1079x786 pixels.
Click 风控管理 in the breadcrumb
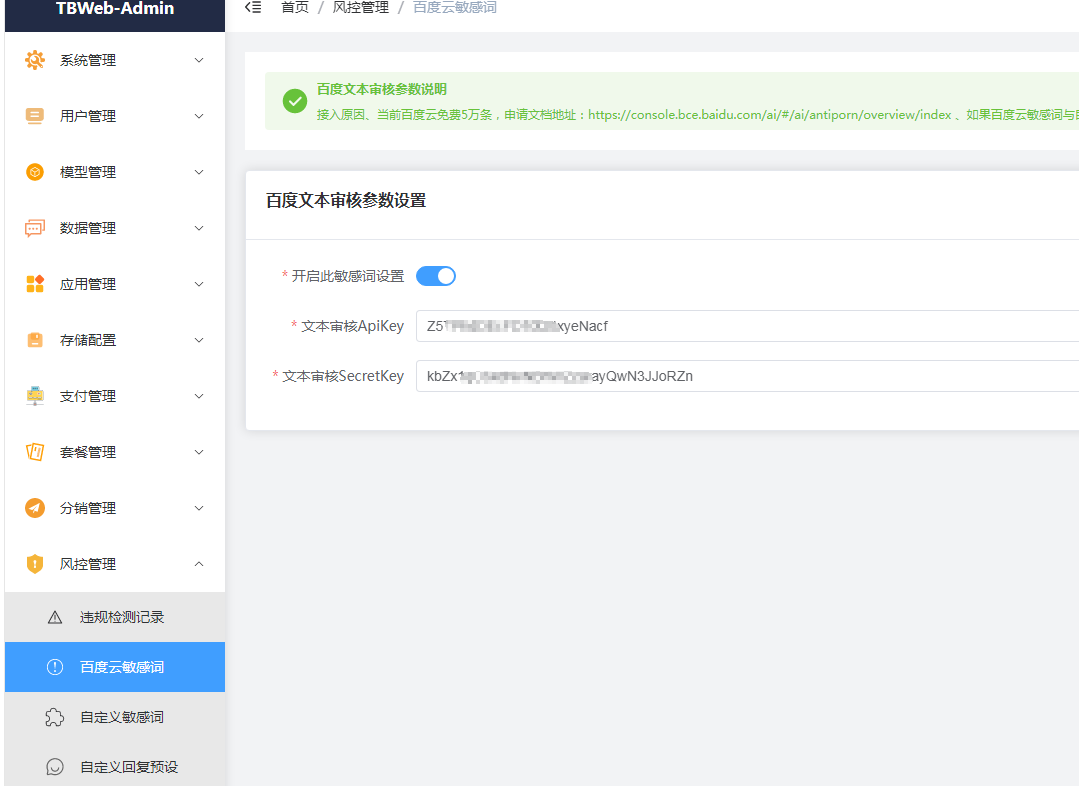[361, 8]
